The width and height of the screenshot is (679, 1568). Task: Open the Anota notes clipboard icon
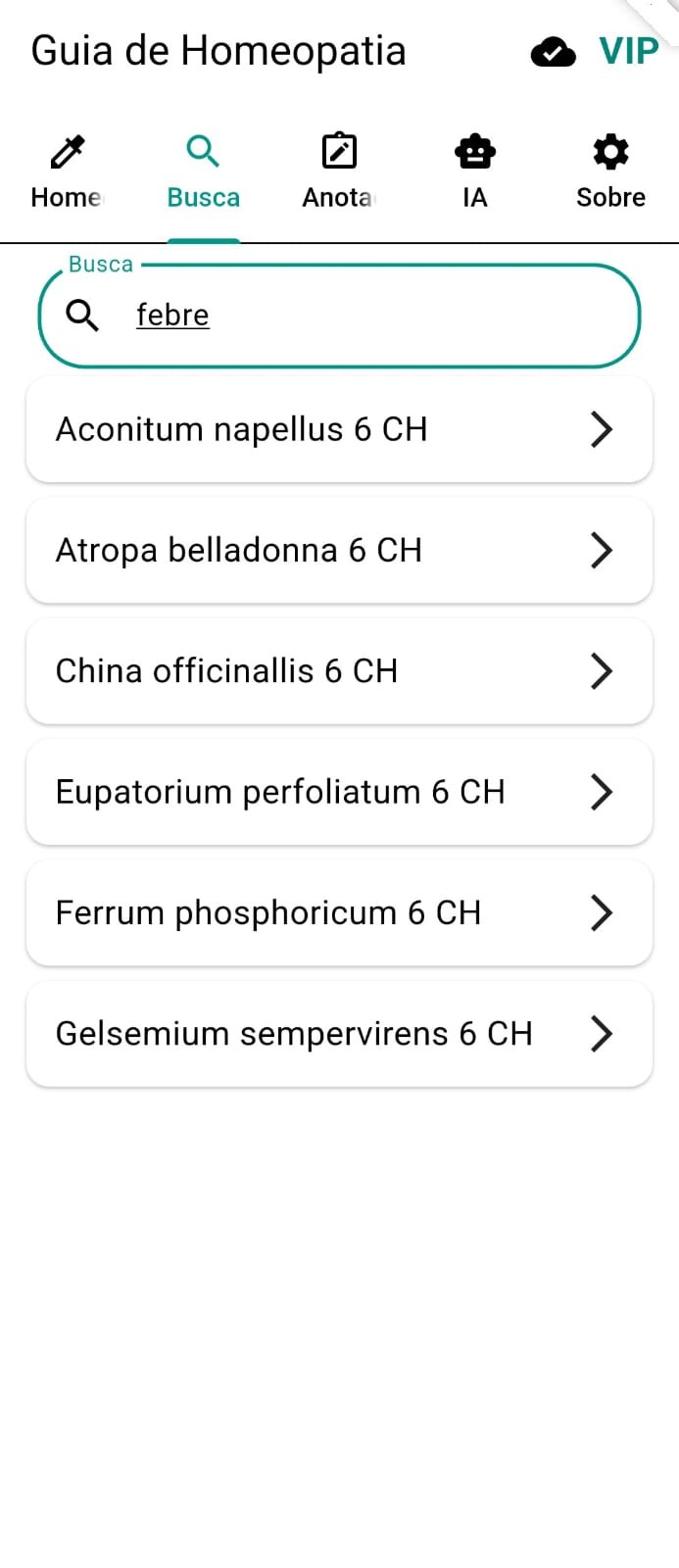coord(339,152)
